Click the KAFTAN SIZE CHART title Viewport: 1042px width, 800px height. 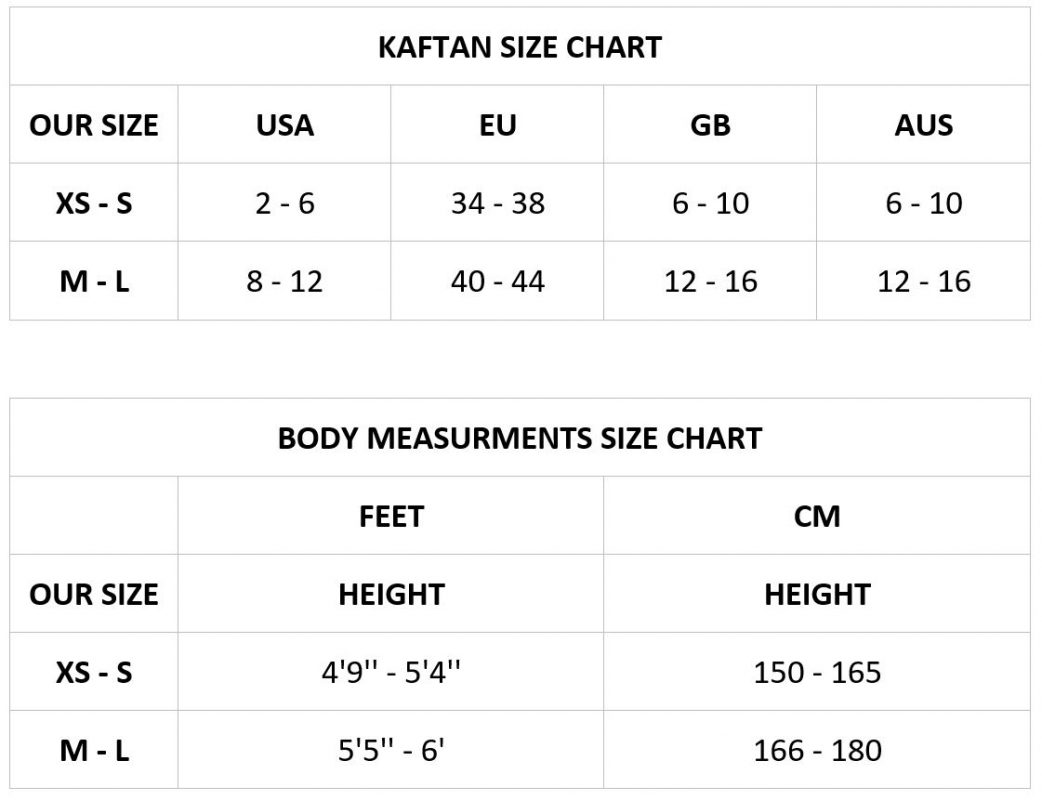click(x=520, y=47)
